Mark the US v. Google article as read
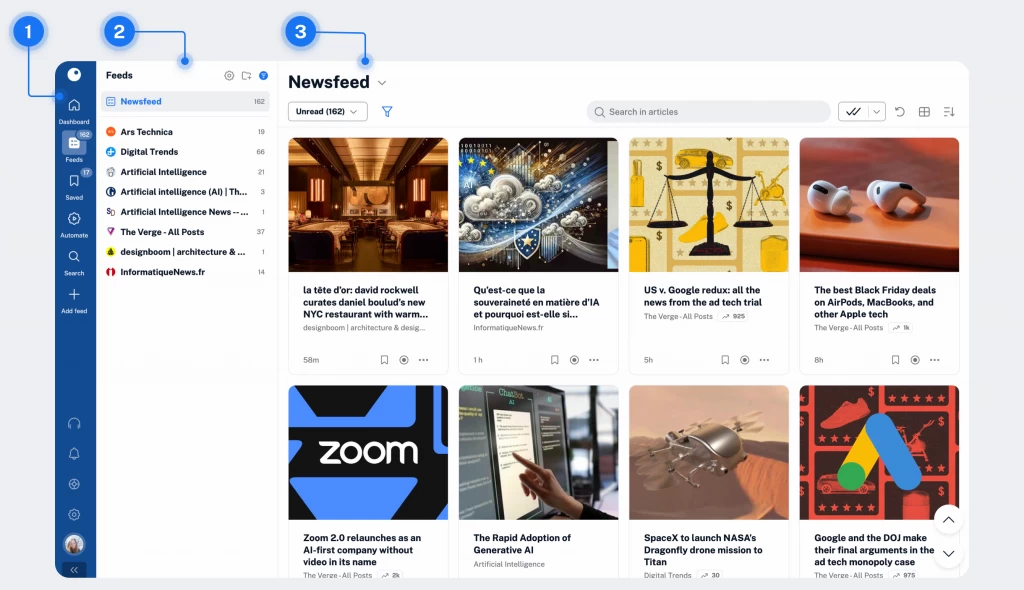Screen dimensions: 1024x590 745,360
